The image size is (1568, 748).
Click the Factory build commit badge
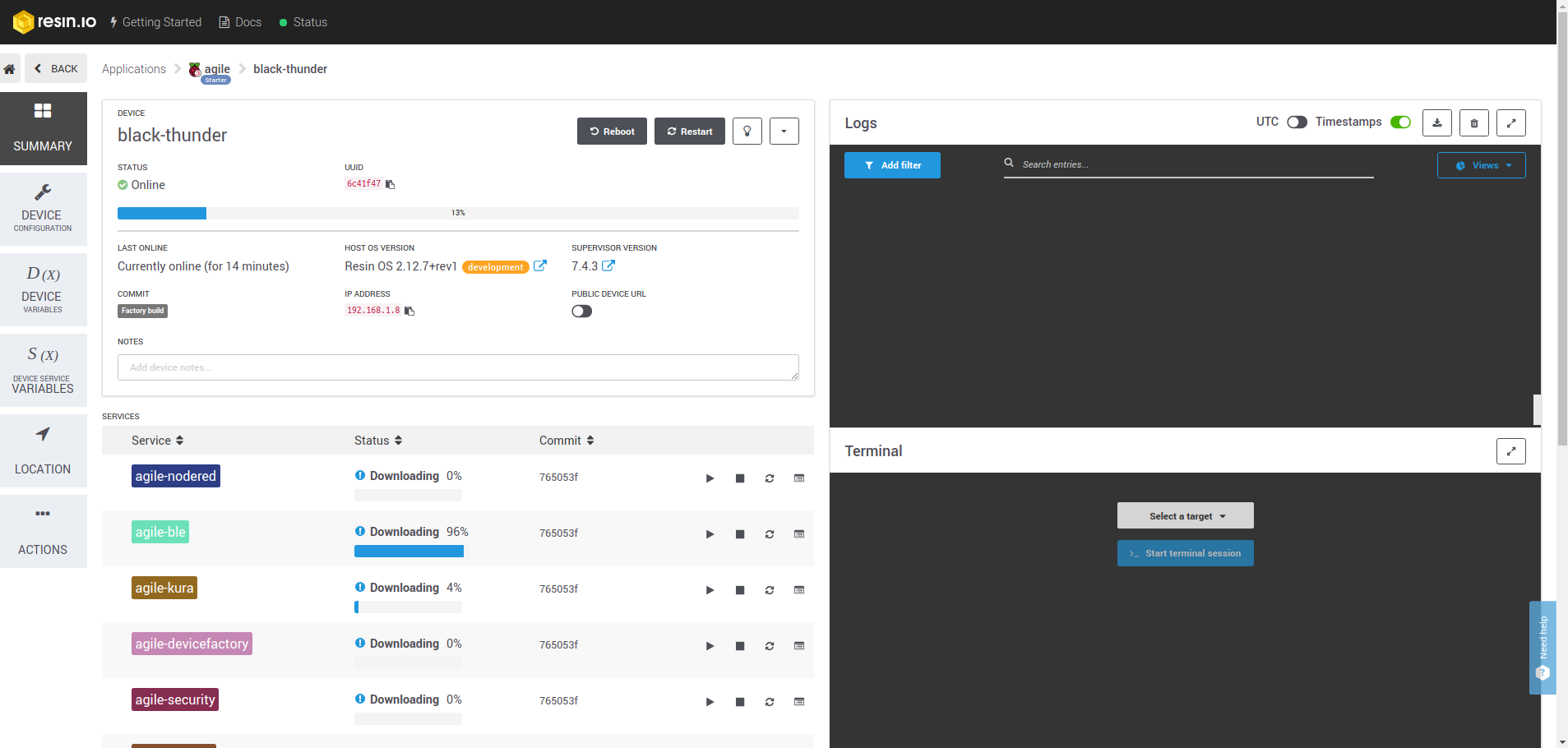coord(143,311)
